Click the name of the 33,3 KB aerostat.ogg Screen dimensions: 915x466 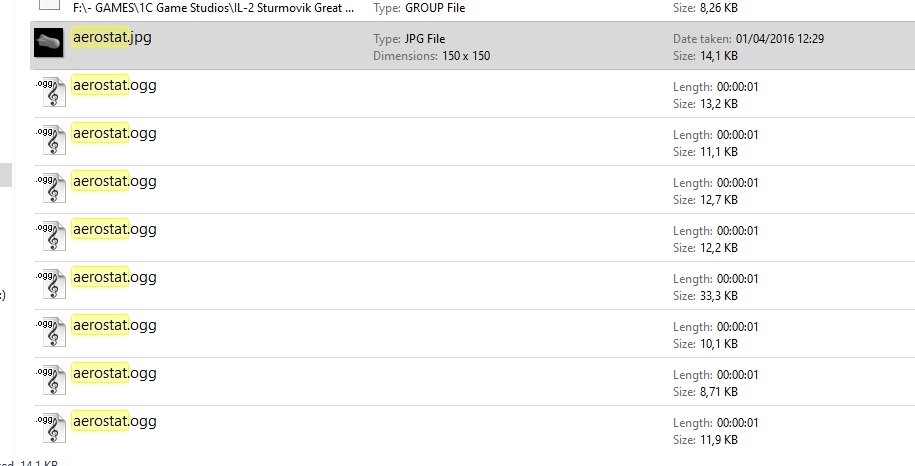click(114, 277)
